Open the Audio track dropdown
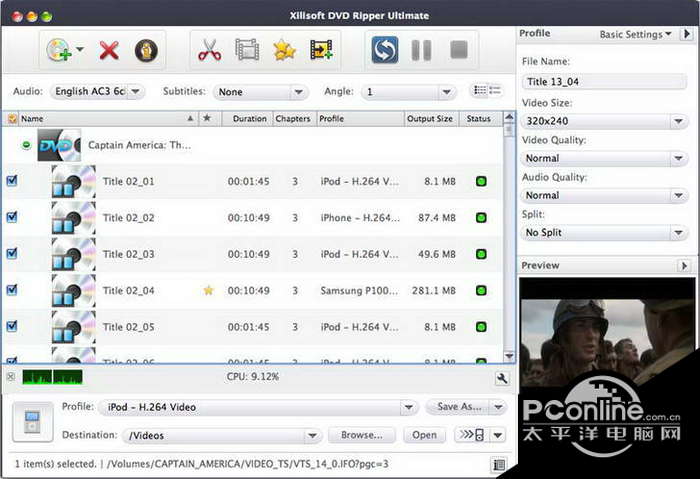Screen dimensions: 700x479 97,92
